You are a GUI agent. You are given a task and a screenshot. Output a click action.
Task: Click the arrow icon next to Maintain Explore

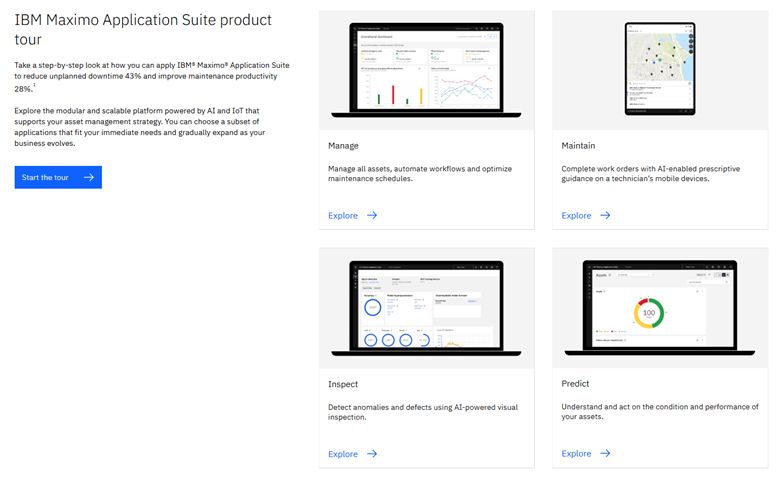(605, 215)
